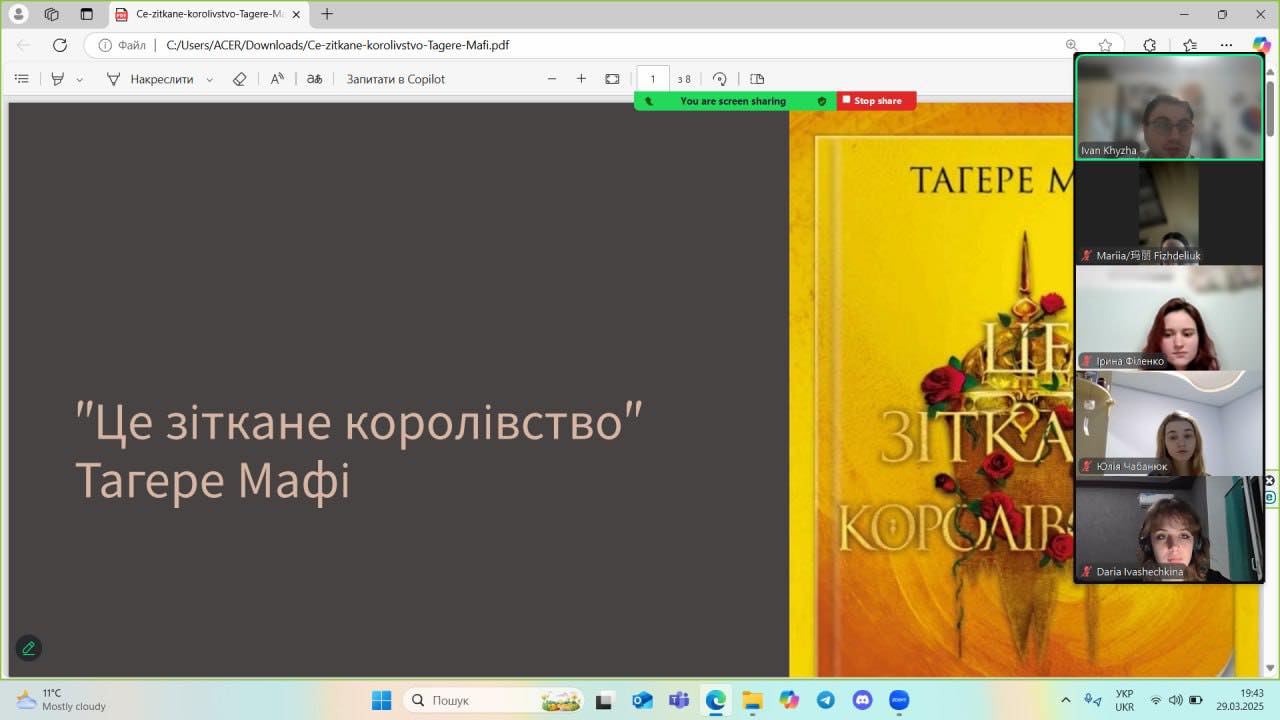Select Ivan Khyzha video tile
Image resolution: width=1280 pixels, height=720 pixels.
(x=1169, y=107)
